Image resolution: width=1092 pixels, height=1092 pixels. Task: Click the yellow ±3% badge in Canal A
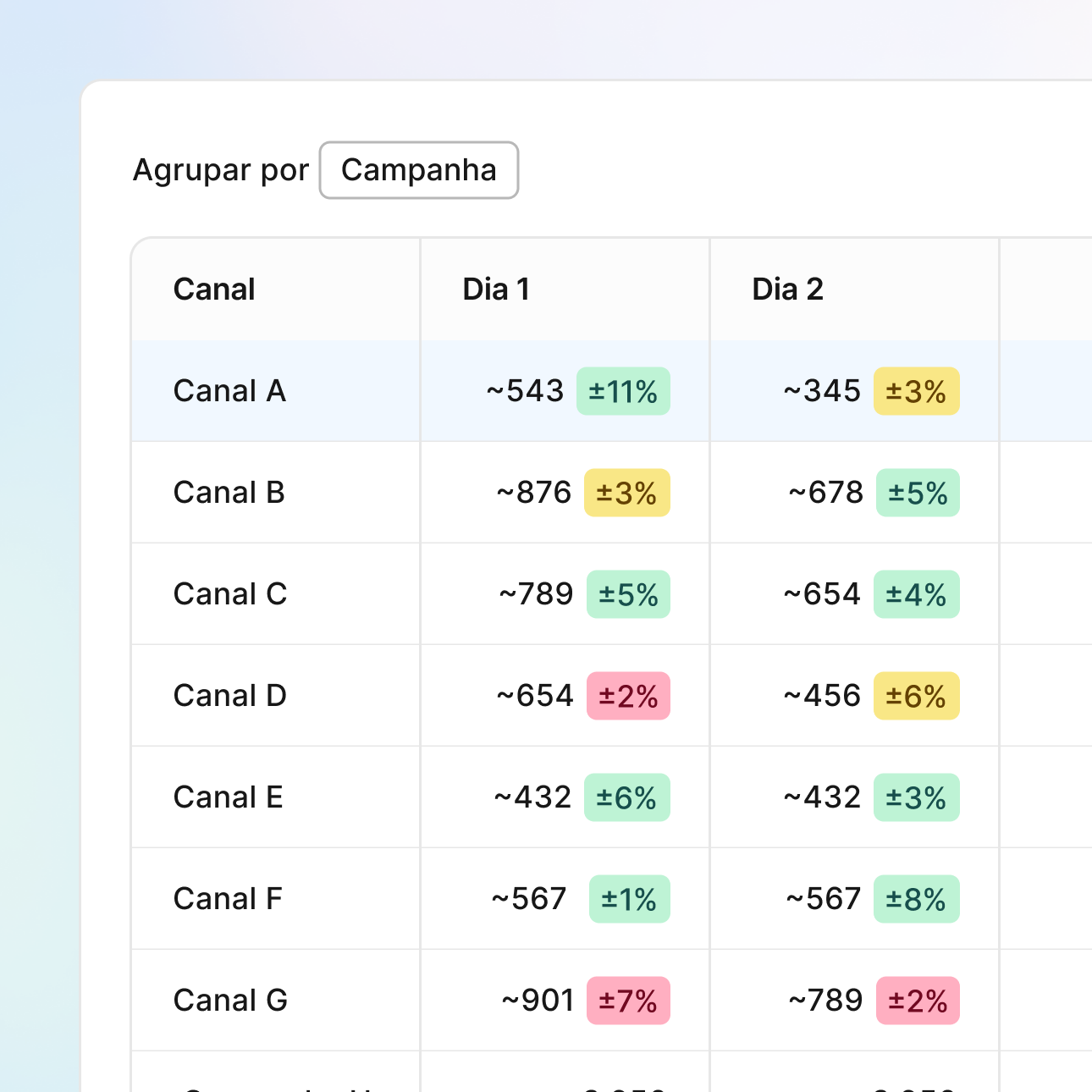(x=916, y=391)
